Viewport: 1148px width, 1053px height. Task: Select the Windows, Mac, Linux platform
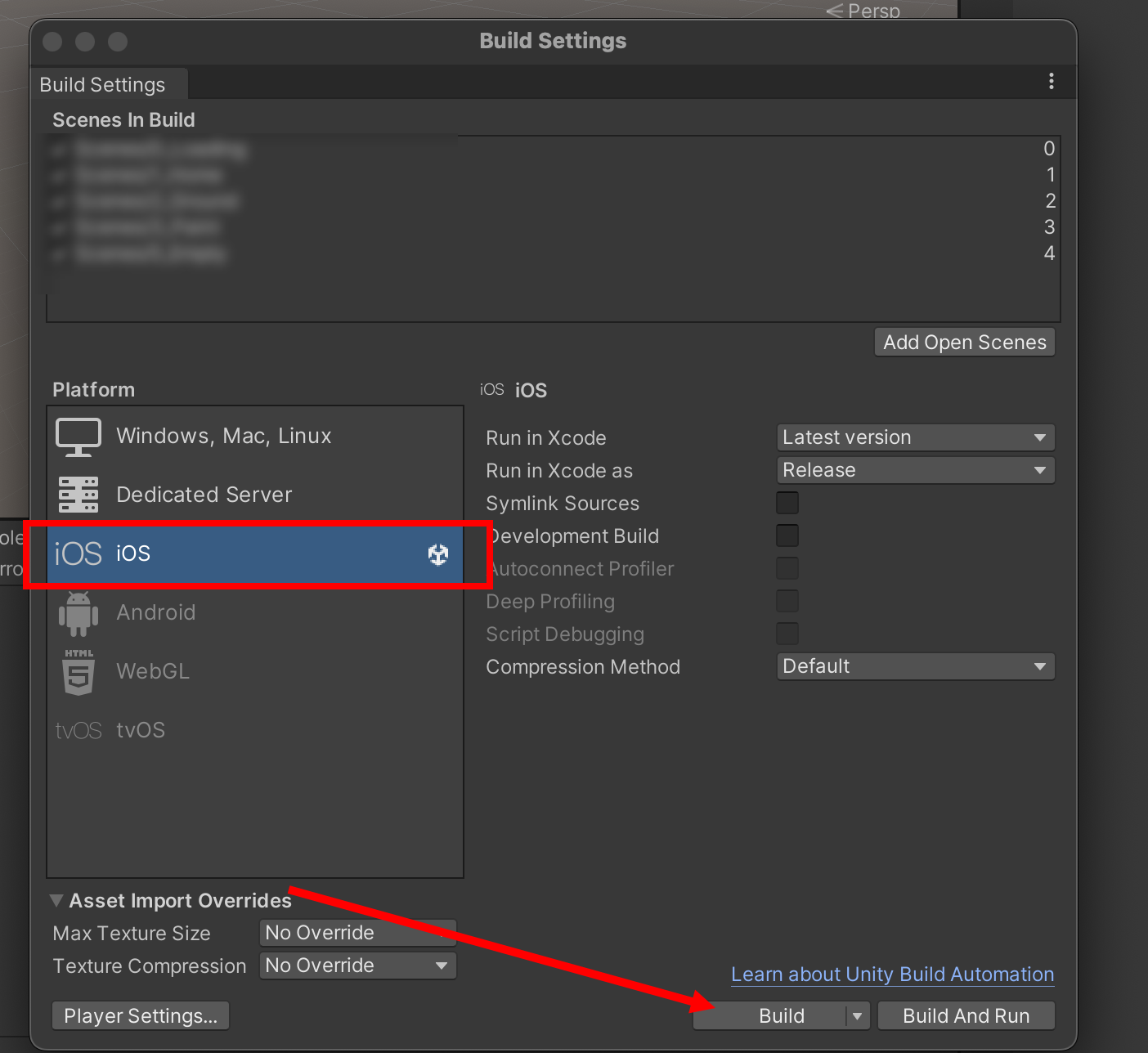(x=255, y=436)
